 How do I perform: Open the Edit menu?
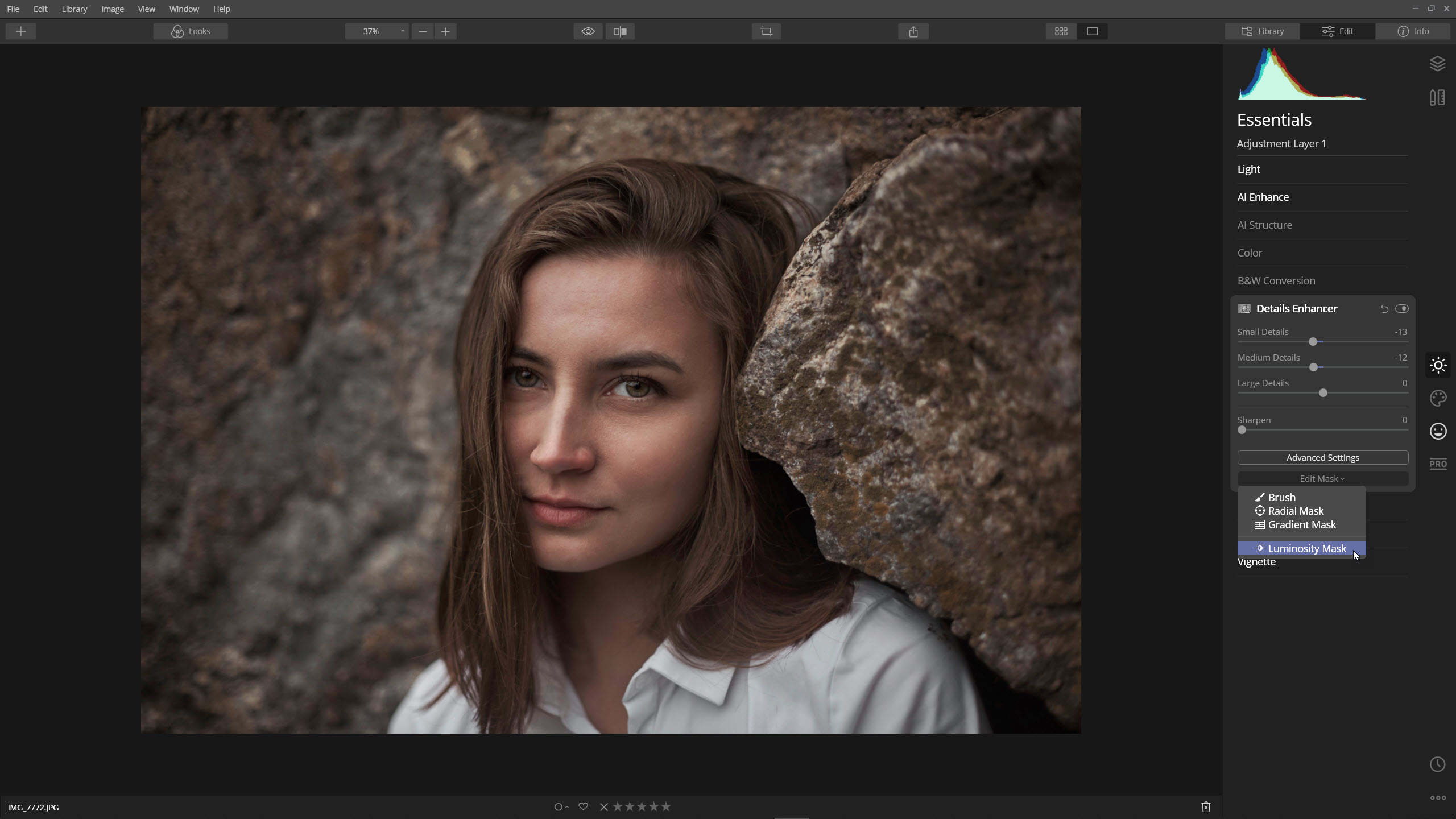(x=40, y=9)
